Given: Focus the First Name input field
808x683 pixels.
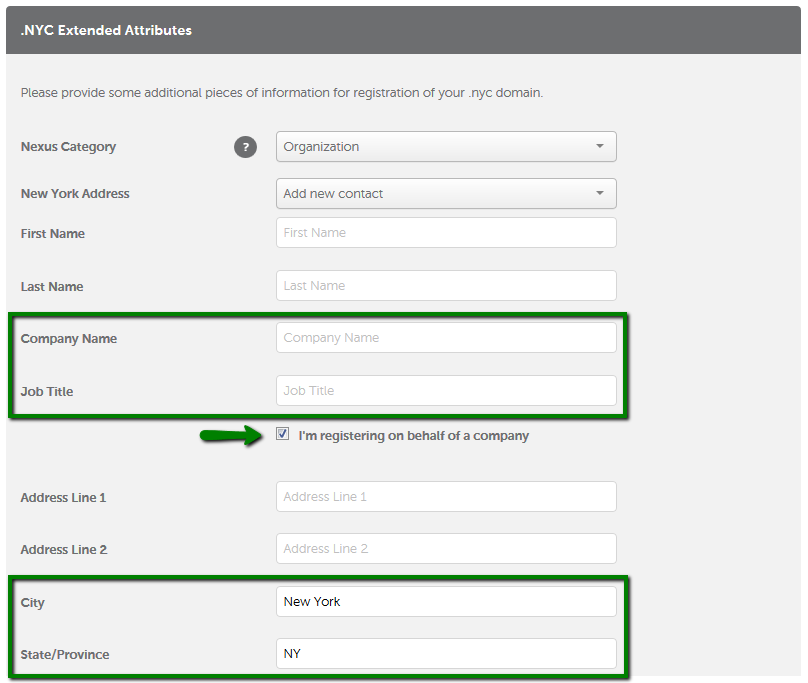Looking at the screenshot, I should tap(446, 232).
